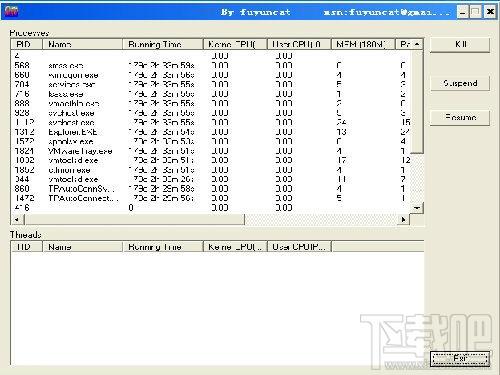The height and width of the screenshot is (375, 500).
Task: Click the Threads TID column header
Action: 27,247
